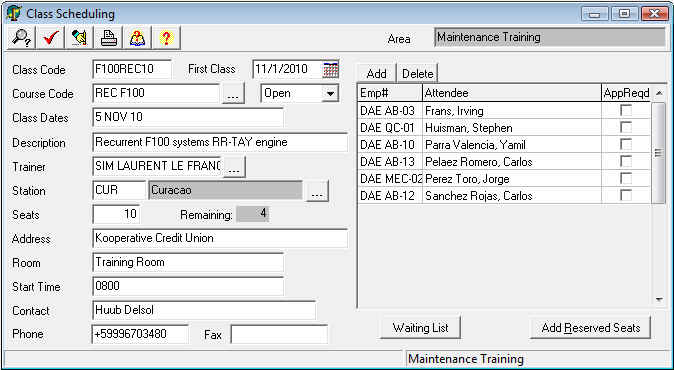The height and width of the screenshot is (370, 674).
Task: Sort by Emp# column header
Action: [389, 93]
